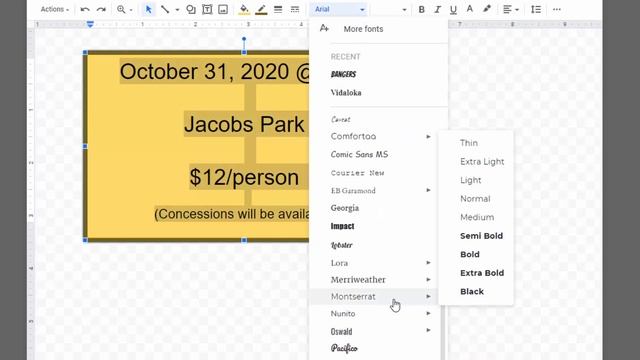Choose the recent font Bangers
Viewport: 640px width, 360px height.
(343, 74)
